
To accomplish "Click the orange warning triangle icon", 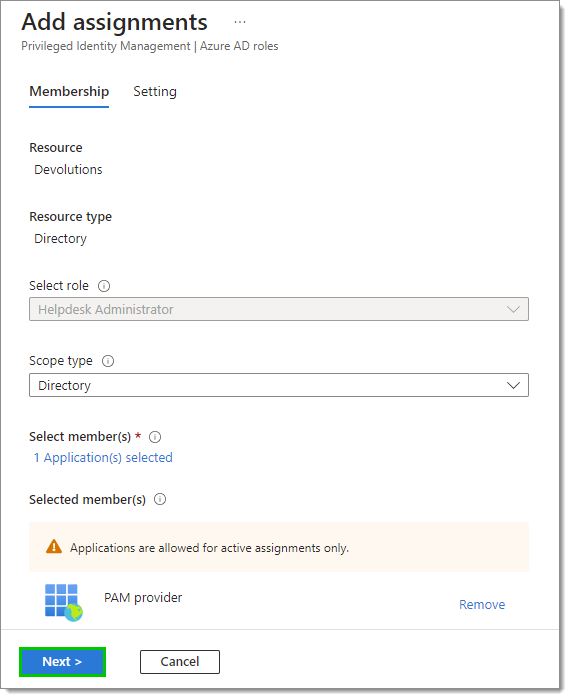I will pyautogui.click(x=54, y=547).
